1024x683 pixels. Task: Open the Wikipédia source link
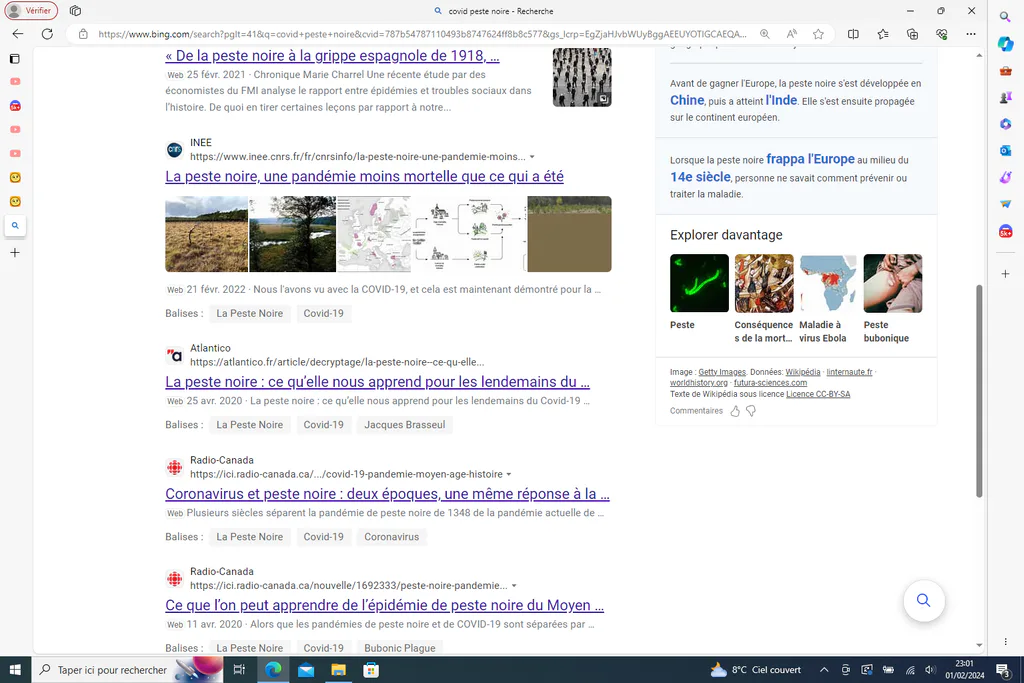[803, 372]
